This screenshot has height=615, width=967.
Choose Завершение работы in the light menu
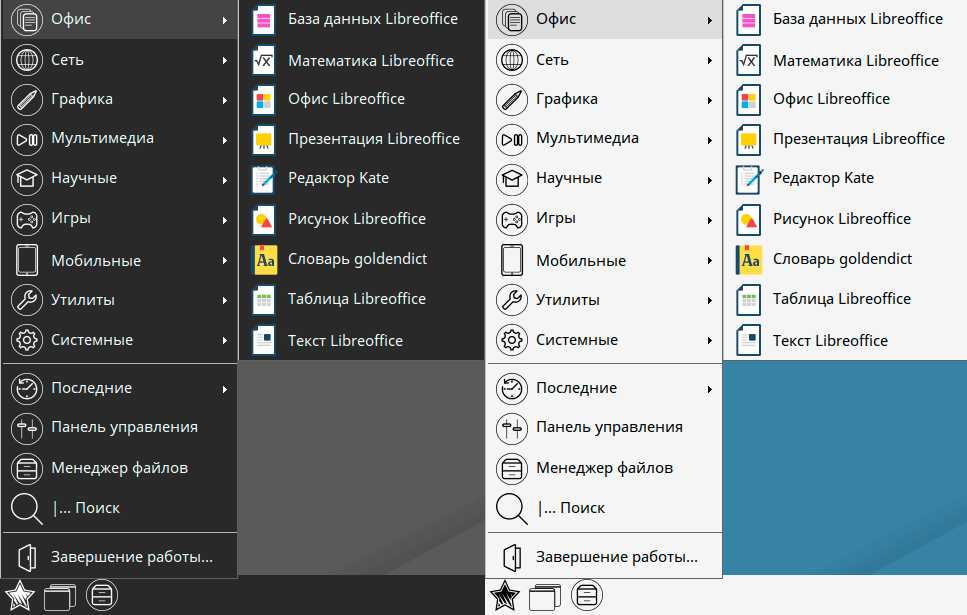616,557
